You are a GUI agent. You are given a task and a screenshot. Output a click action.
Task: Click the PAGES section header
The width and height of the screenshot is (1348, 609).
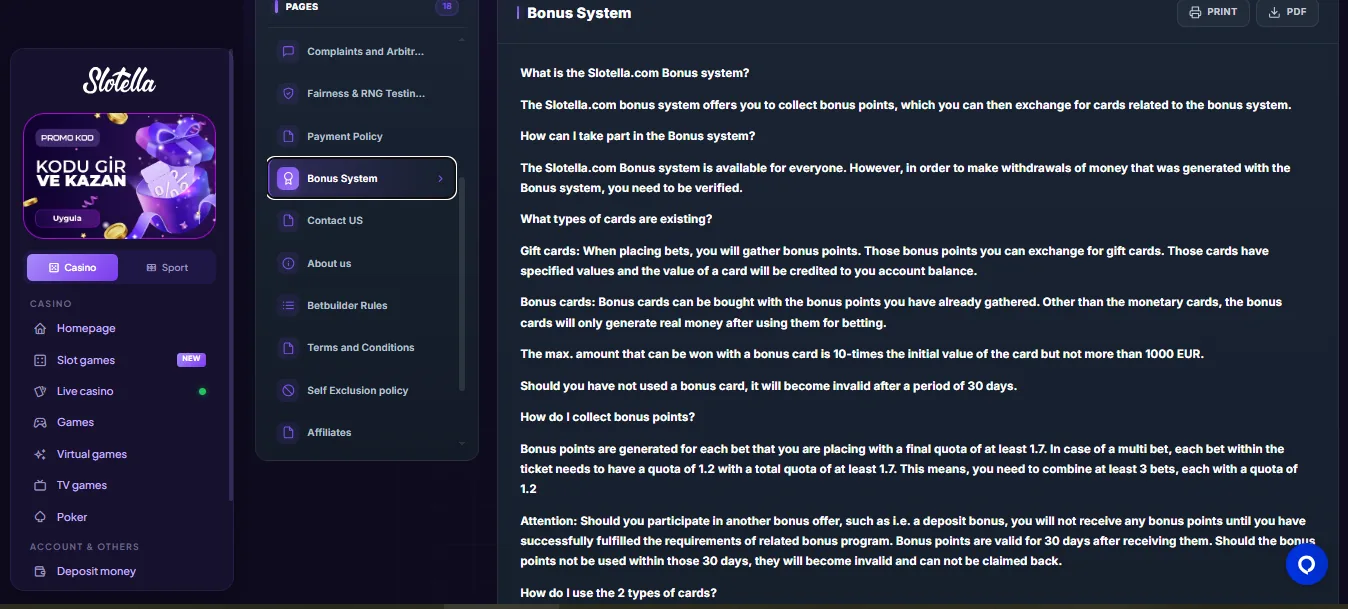301,6
